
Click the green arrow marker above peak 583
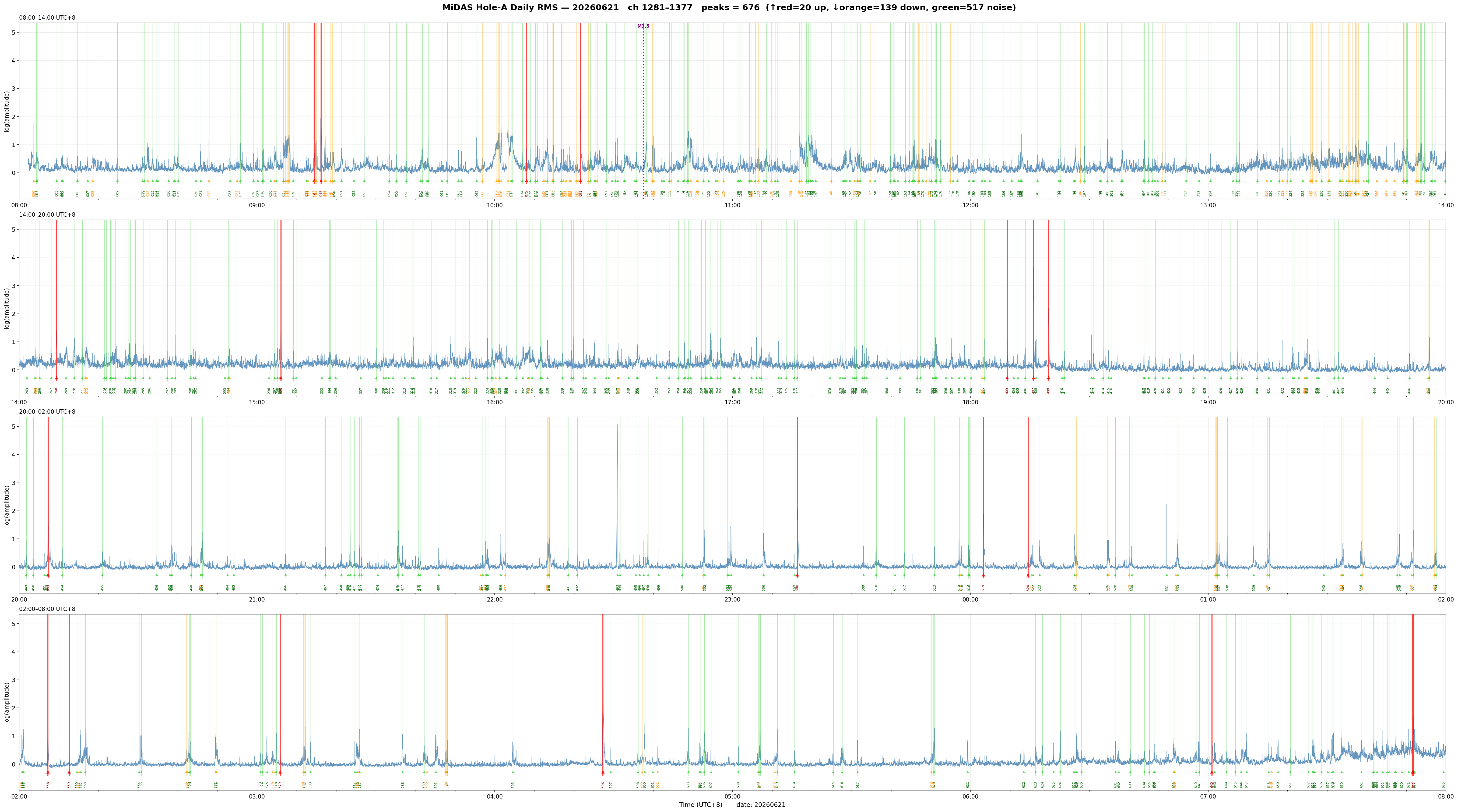pyautogui.click(x=310, y=772)
